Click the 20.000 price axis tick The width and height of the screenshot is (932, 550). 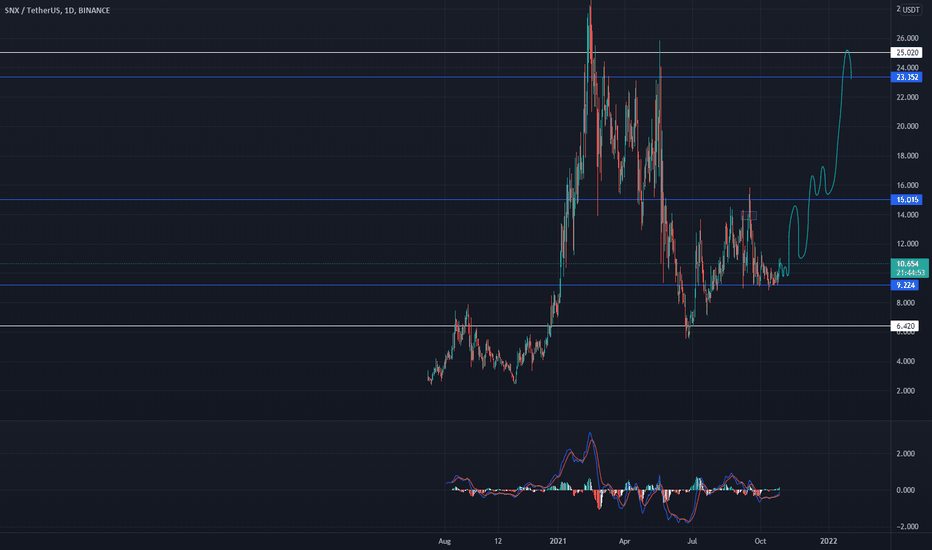pyautogui.click(x=907, y=126)
